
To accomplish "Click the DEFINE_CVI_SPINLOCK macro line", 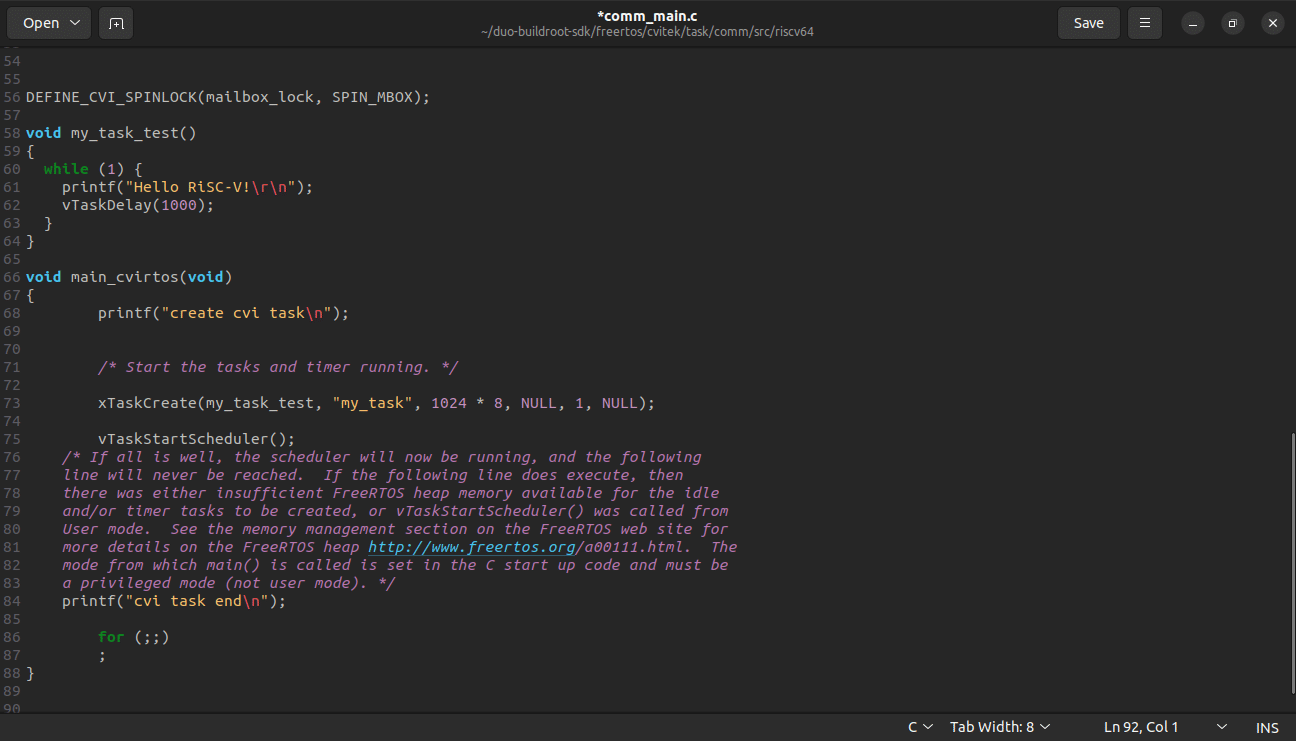I will (227, 97).
